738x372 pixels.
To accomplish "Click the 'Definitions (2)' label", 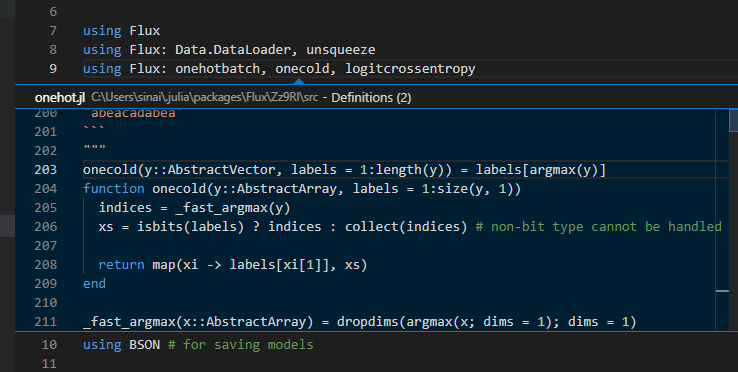I will coord(371,97).
